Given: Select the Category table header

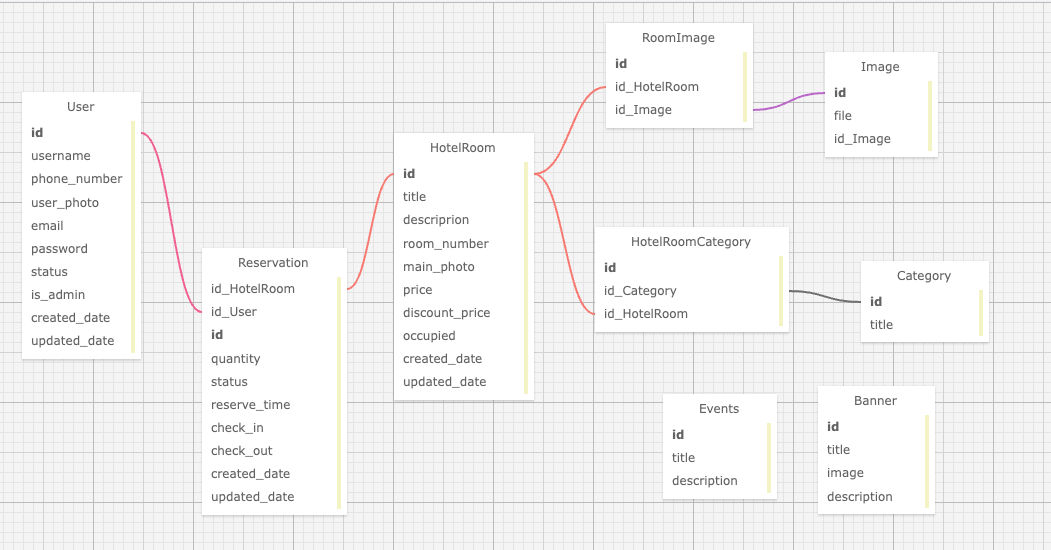Looking at the screenshot, I should pyautogui.click(x=924, y=276).
